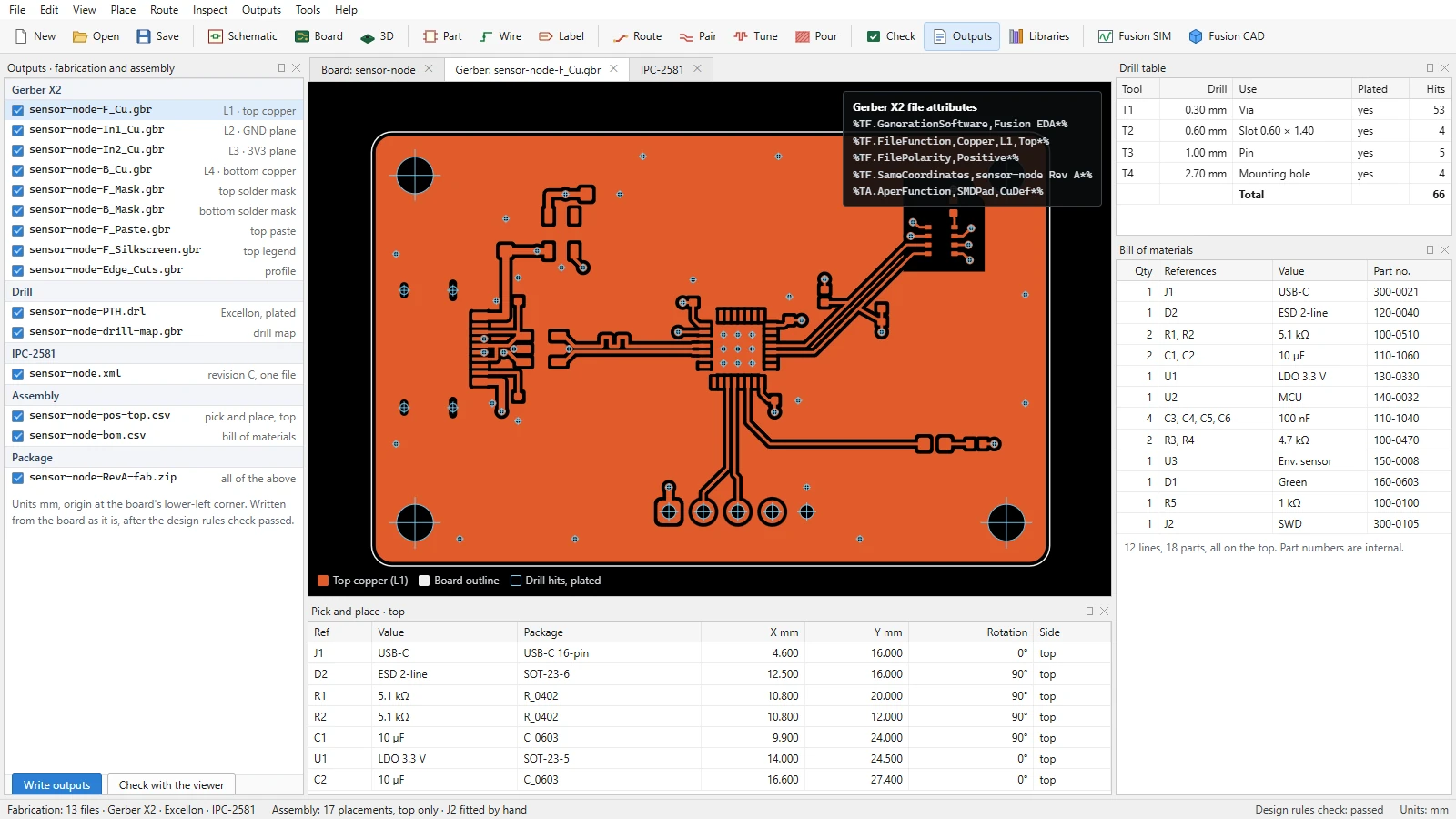Show Drill hits, plated layer
This screenshot has height=819, width=1456.
click(516, 581)
